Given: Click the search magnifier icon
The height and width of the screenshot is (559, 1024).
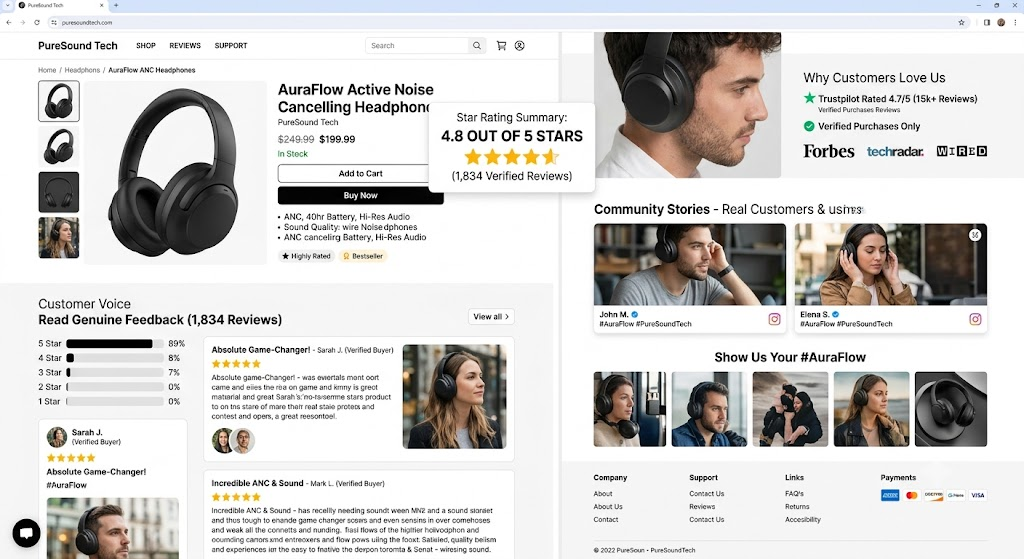Looking at the screenshot, I should (477, 46).
